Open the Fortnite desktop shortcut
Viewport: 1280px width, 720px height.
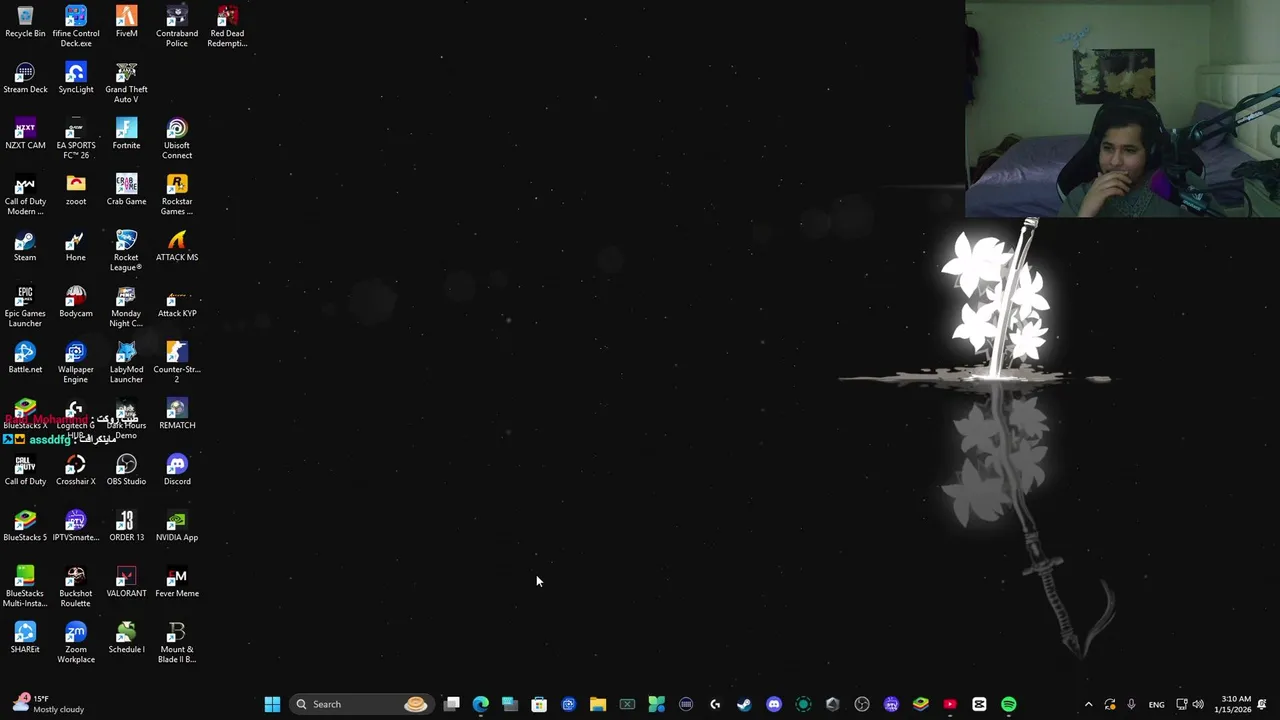126,134
